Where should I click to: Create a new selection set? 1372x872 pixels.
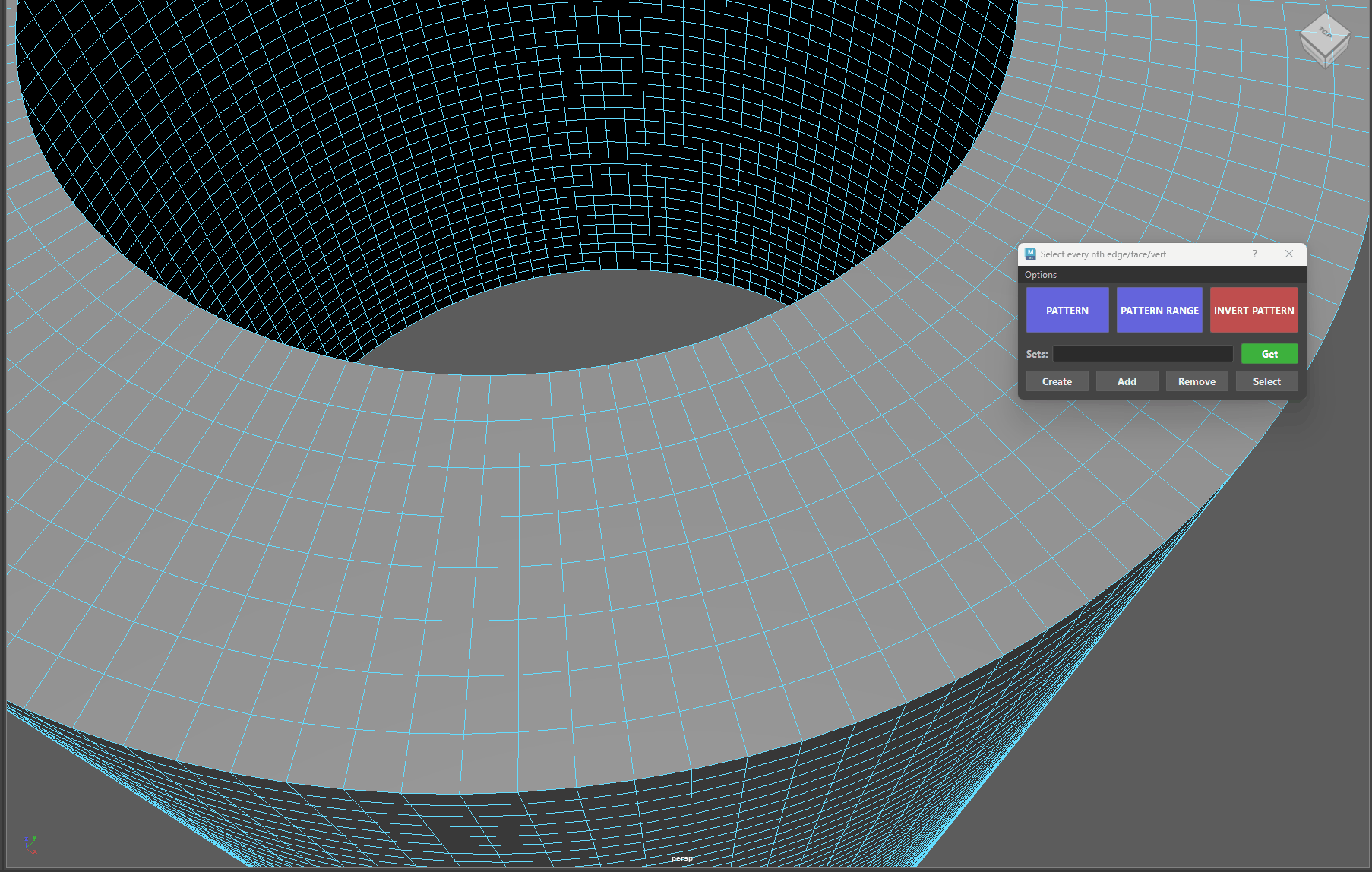point(1057,381)
